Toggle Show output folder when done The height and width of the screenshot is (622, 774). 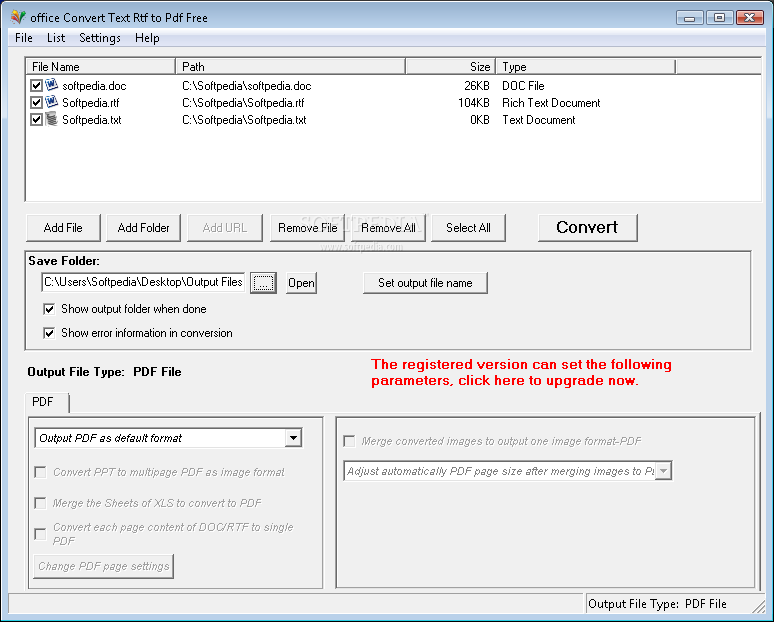coord(49,309)
